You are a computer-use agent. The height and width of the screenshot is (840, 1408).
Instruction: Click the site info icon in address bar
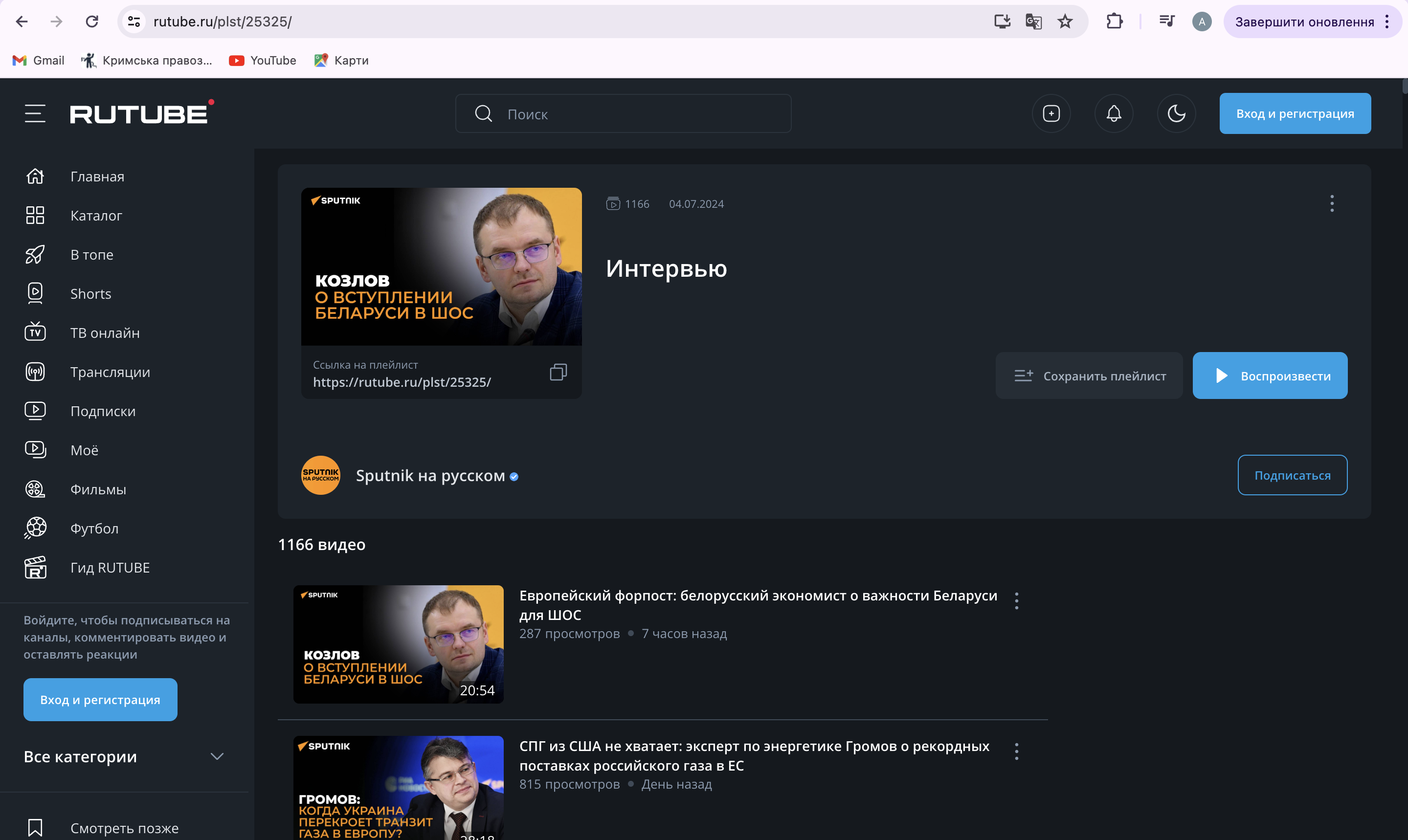point(134,22)
